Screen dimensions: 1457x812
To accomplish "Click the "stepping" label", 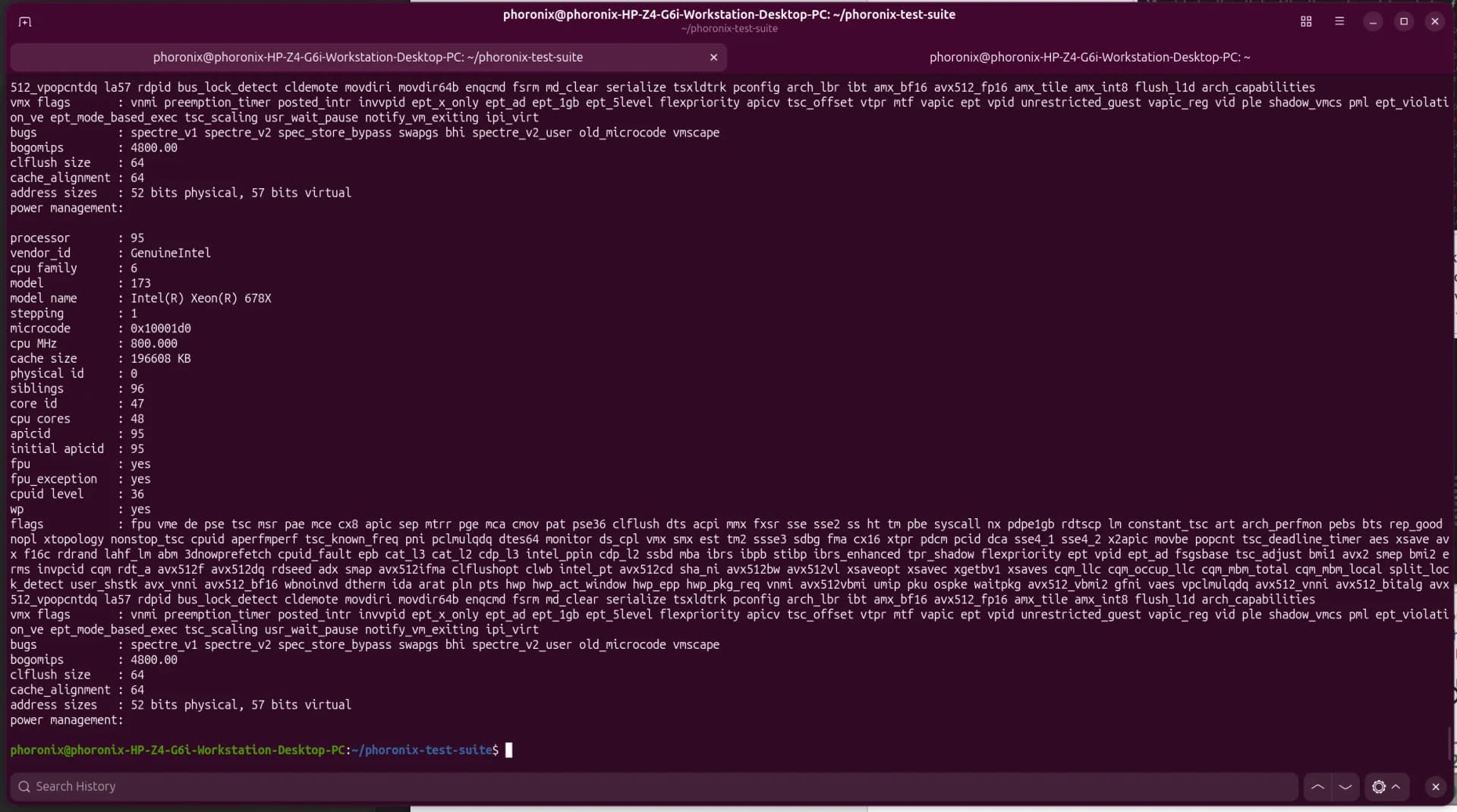I will (x=36, y=314).
